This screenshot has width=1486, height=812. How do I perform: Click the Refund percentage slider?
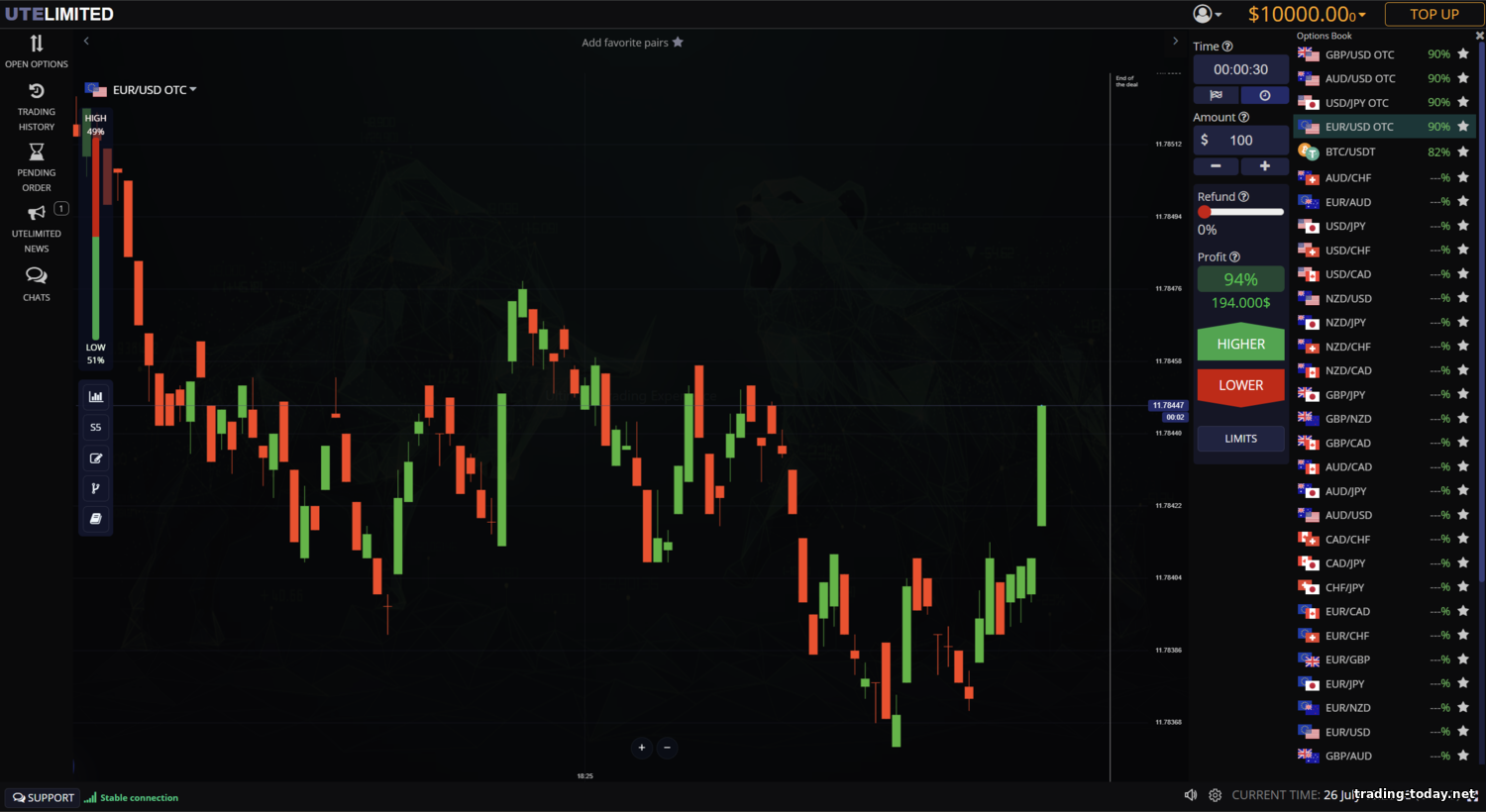click(1240, 212)
